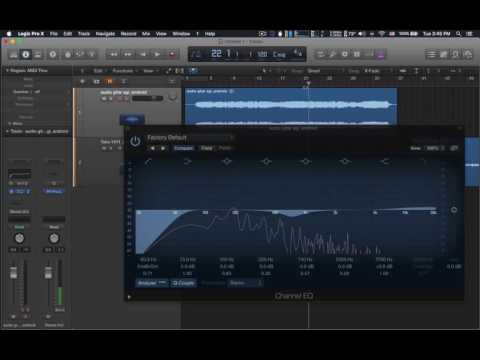Toggle the Inspector button in control bar

(26, 54)
